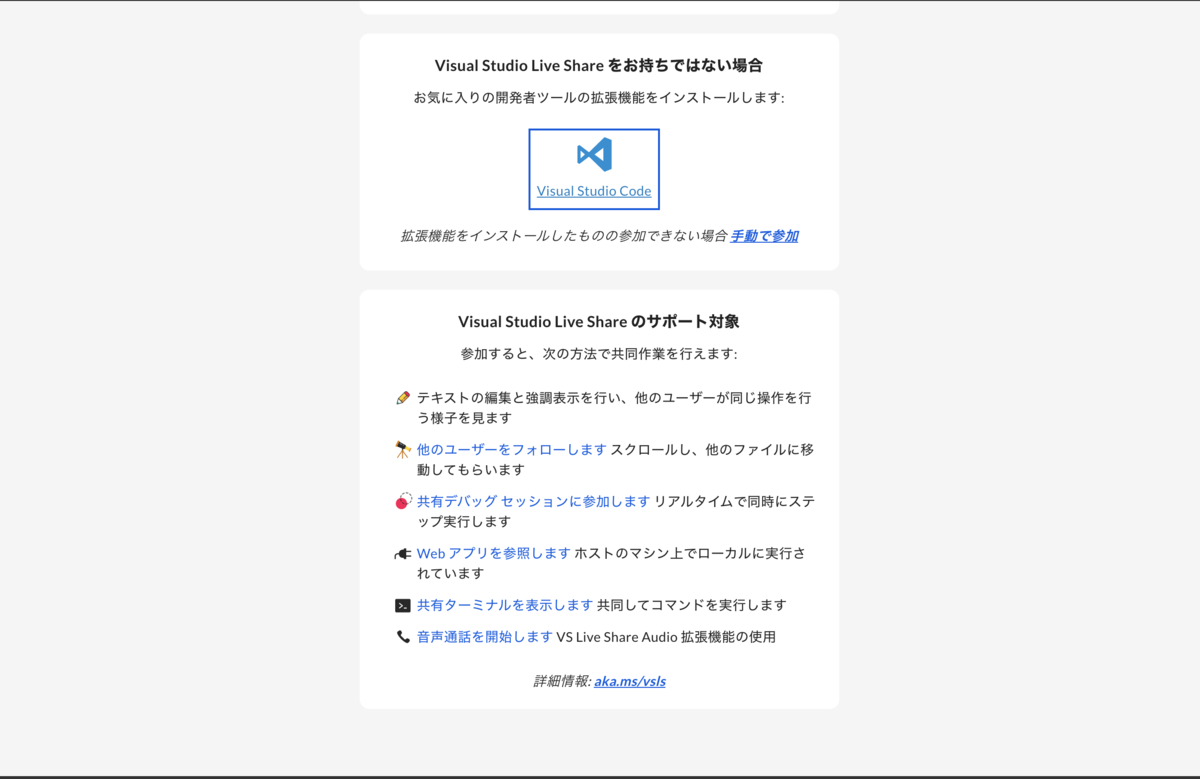Open the Visual Studio Code link
The width and height of the screenshot is (1200, 779).
(x=594, y=191)
